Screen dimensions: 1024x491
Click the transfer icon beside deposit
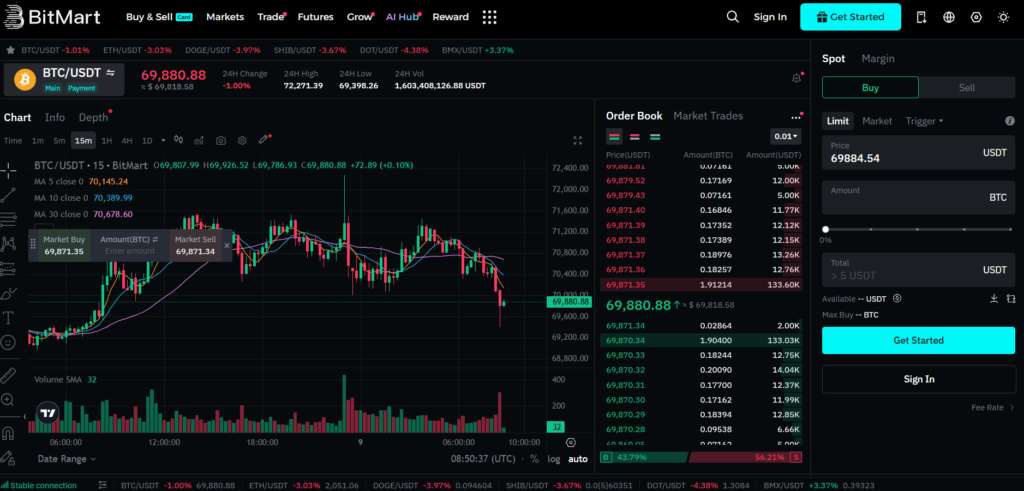[x=1010, y=299]
